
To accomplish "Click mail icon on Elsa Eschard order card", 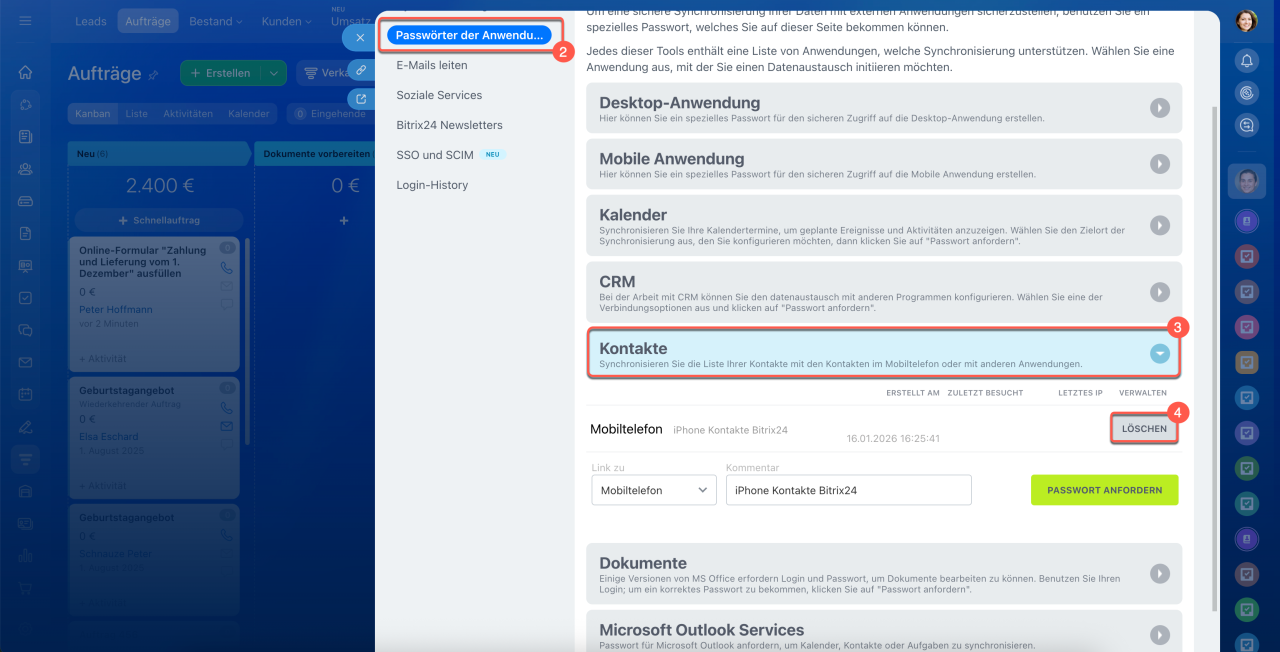I will point(226,426).
